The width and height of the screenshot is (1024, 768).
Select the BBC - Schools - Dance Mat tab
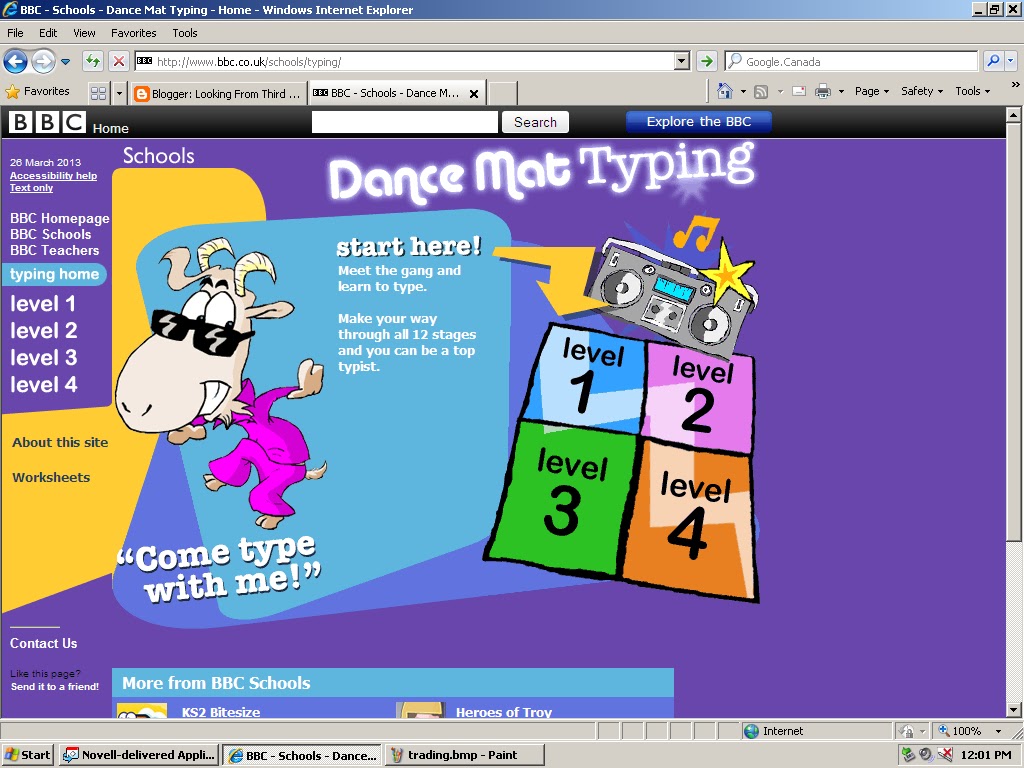388,93
